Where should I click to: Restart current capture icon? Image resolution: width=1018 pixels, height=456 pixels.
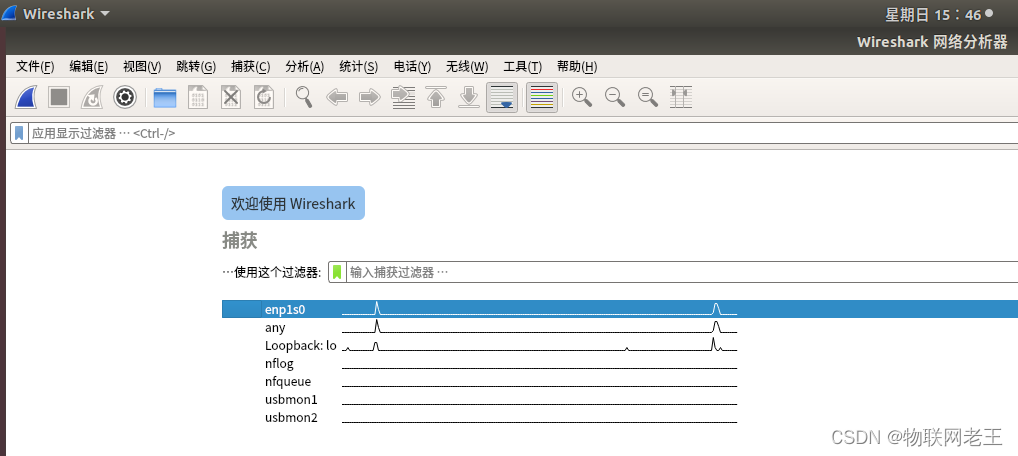(92, 97)
